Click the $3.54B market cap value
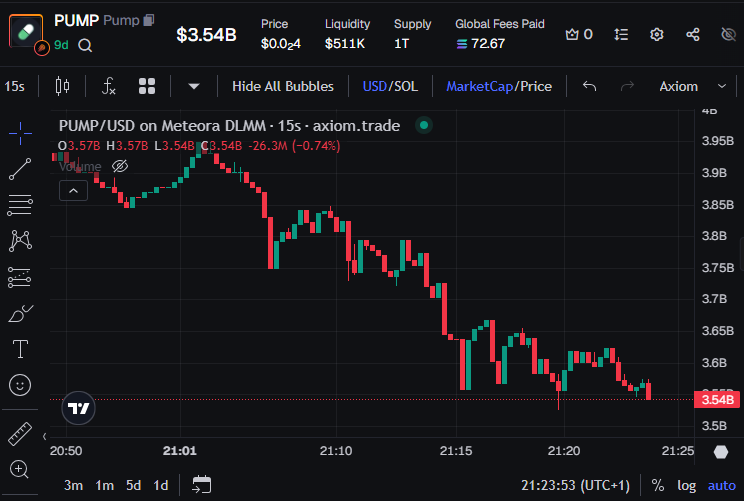The height and width of the screenshot is (501, 744). (206, 35)
